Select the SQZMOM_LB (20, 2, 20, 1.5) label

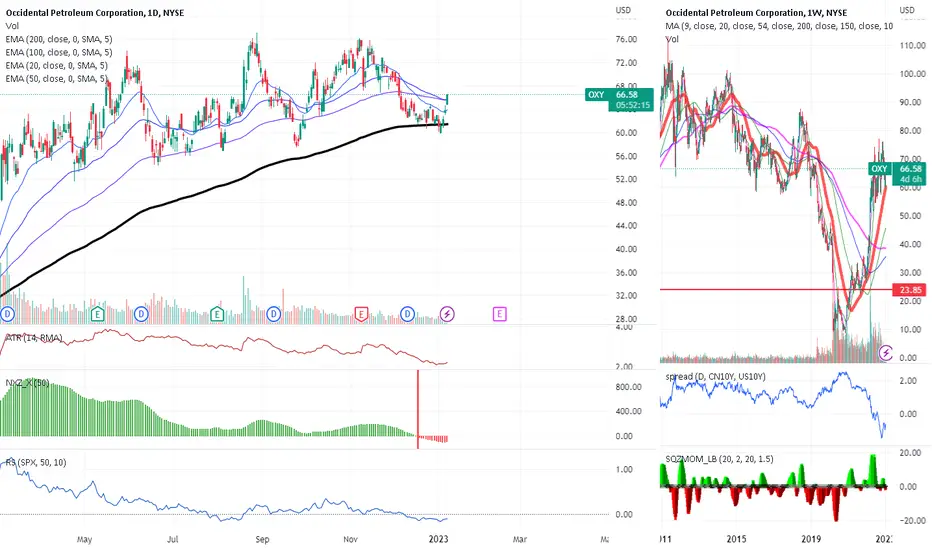(719, 459)
